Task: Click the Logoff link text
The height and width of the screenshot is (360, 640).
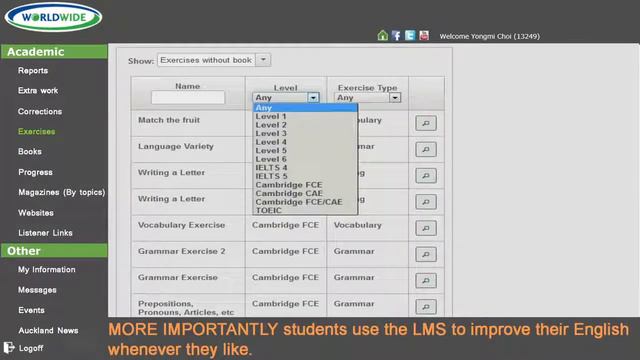Action: coord(31,348)
